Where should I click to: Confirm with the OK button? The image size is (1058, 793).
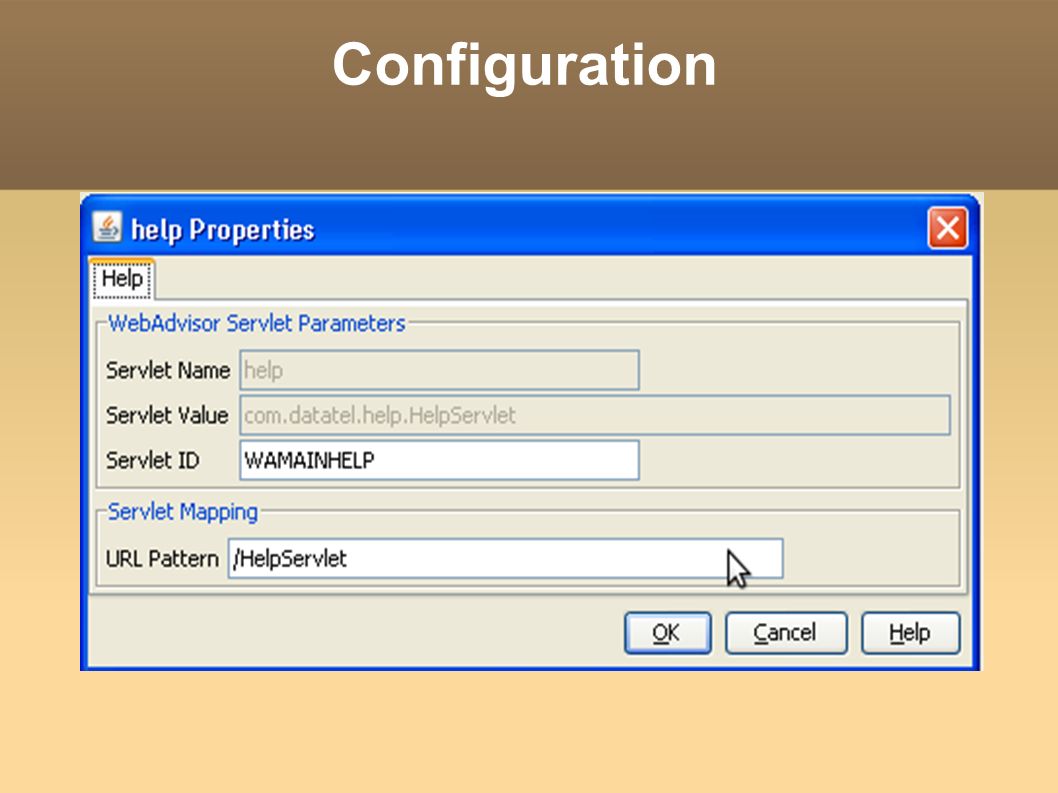[667, 633]
